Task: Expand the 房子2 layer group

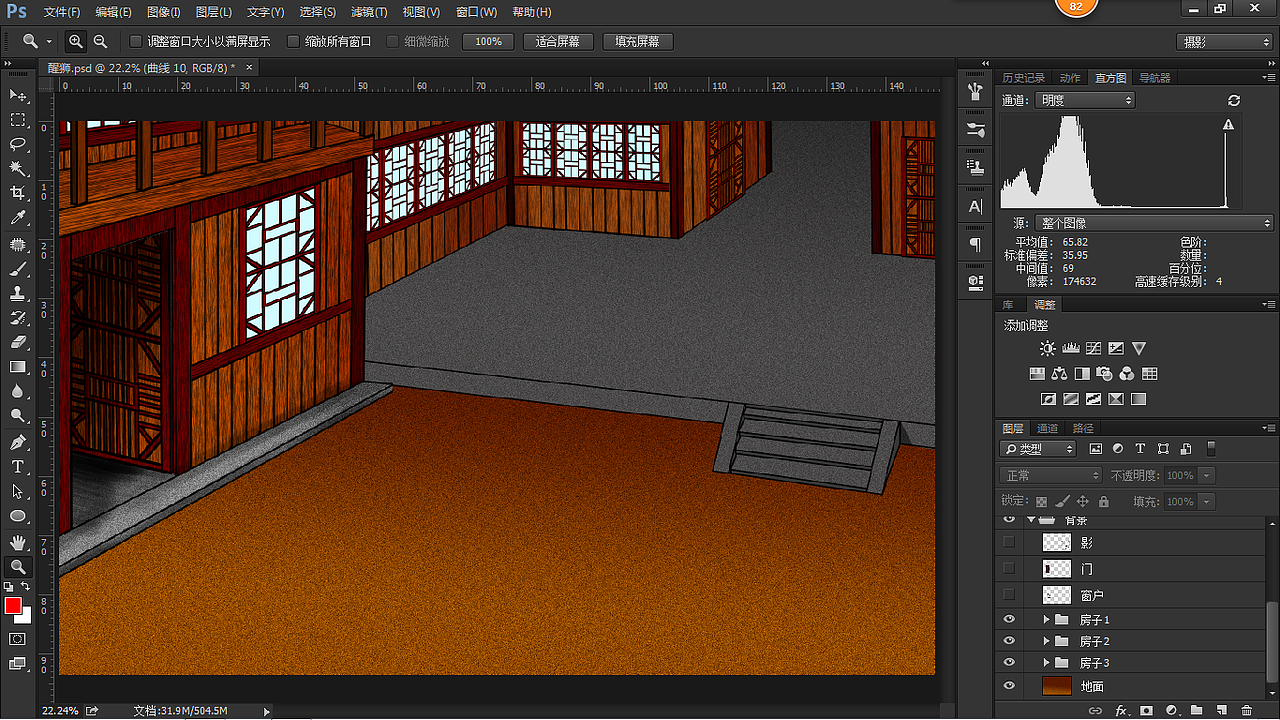Action: [x=1046, y=641]
